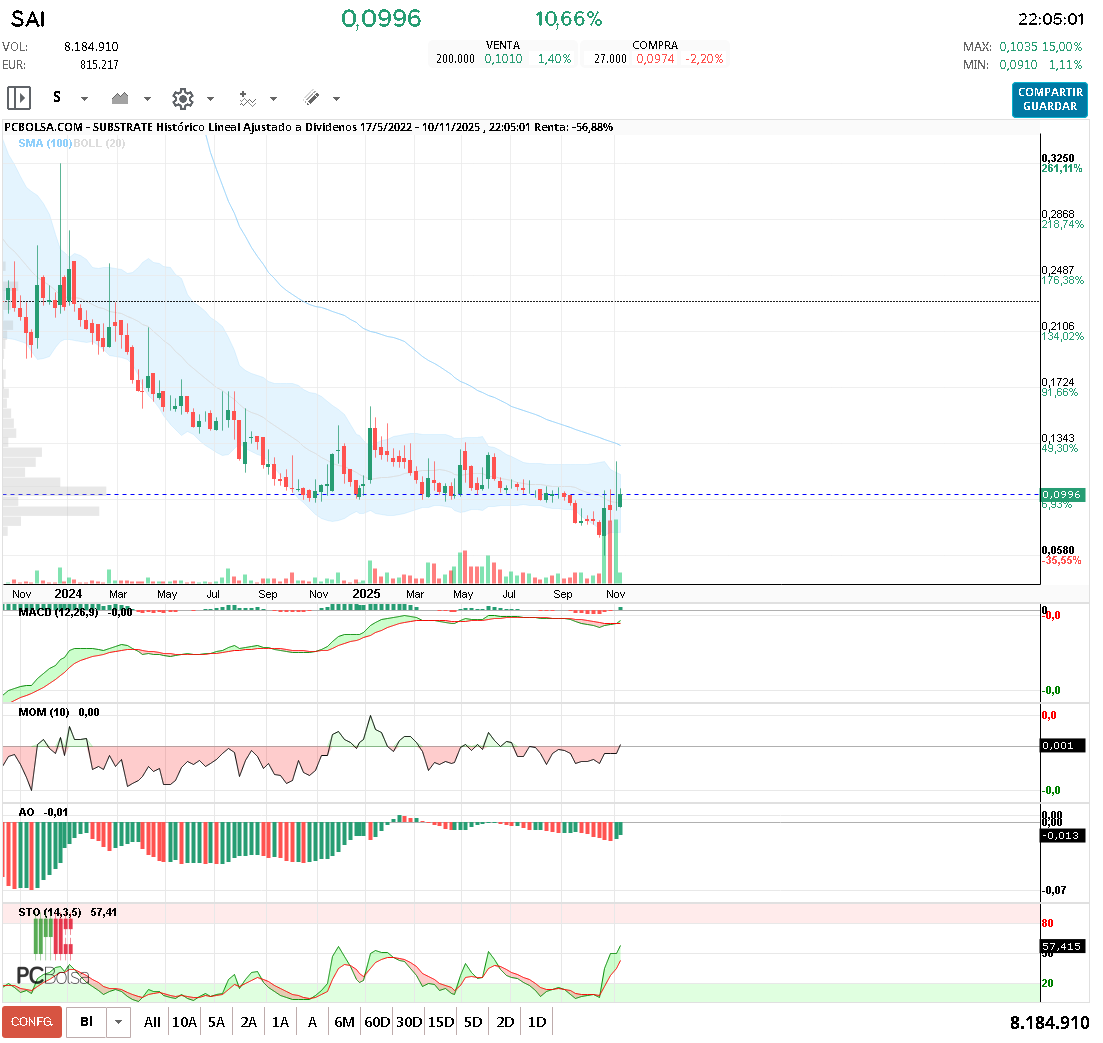
Task: Select the 5D time range tab
Action: click(473, 1022)
